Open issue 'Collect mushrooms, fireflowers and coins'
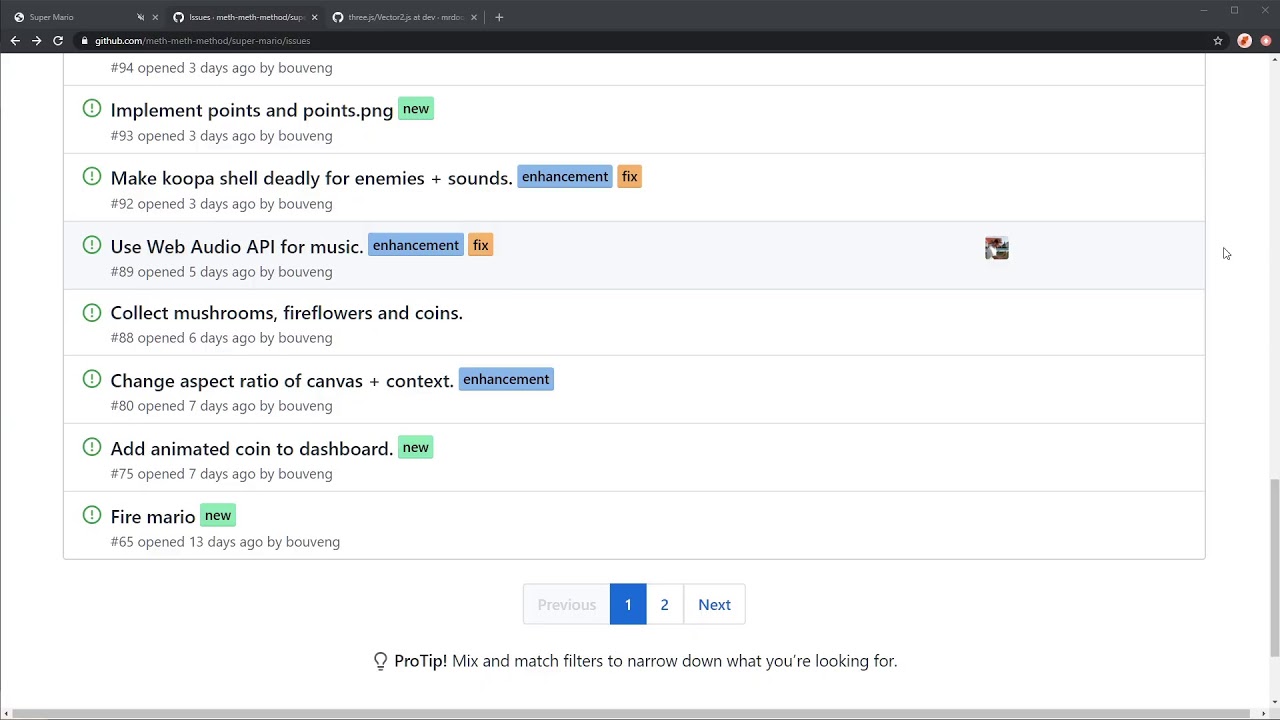 tap(287, 313)
